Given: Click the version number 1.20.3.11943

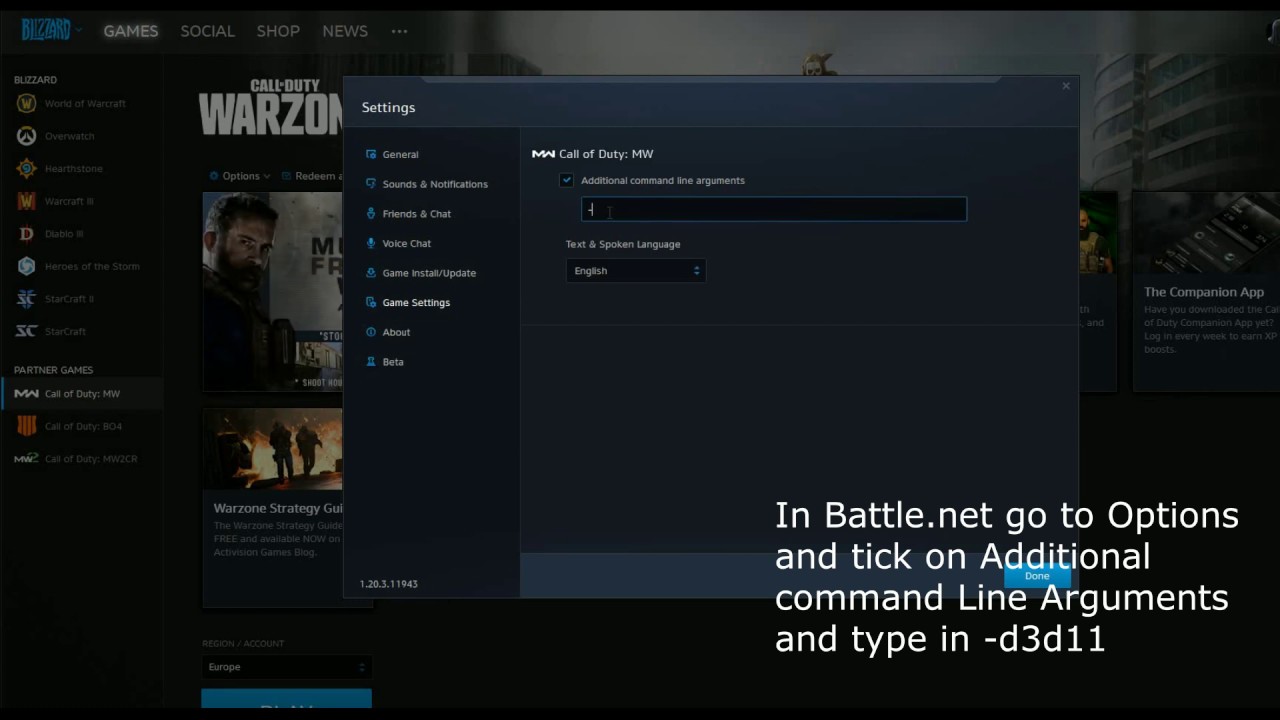Looking at the screenshot, I should click(x=389, y=584).
